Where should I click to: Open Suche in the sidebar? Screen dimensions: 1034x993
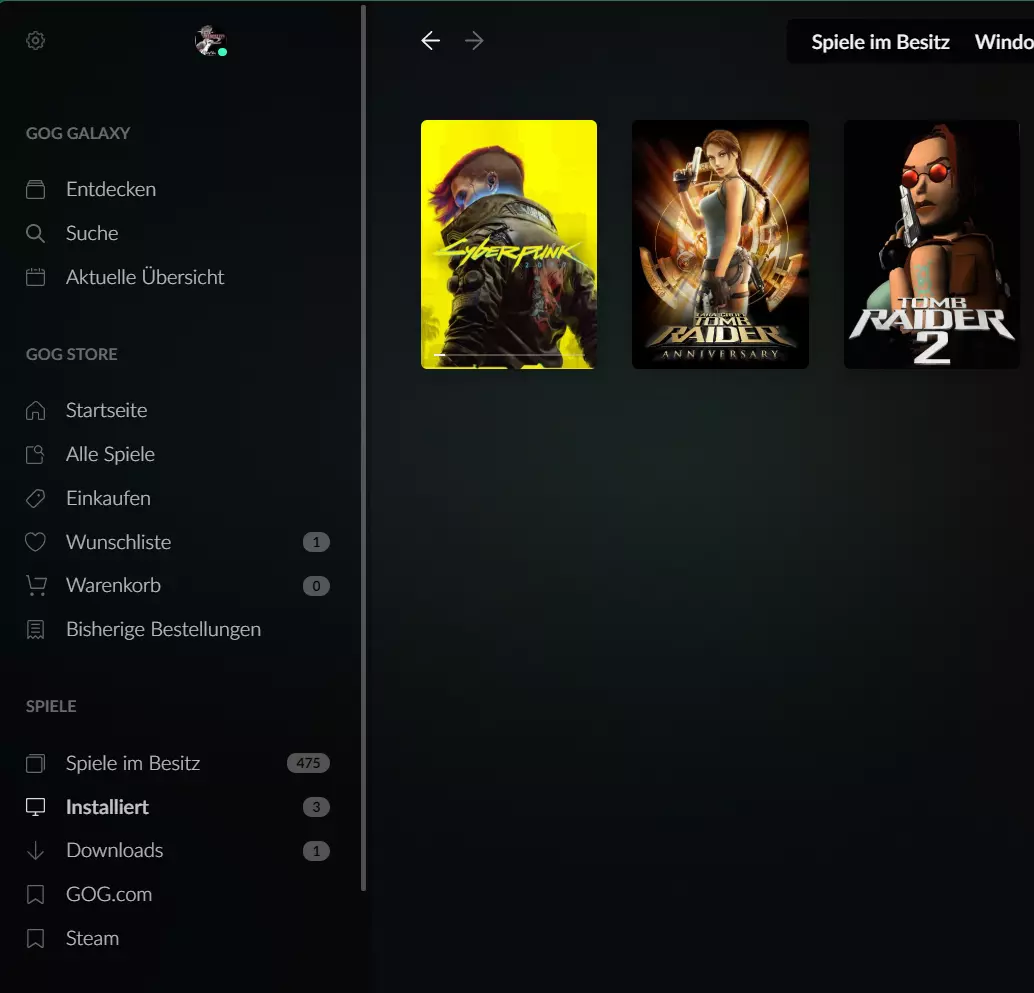pyautogui.click(x=92, y=233)
